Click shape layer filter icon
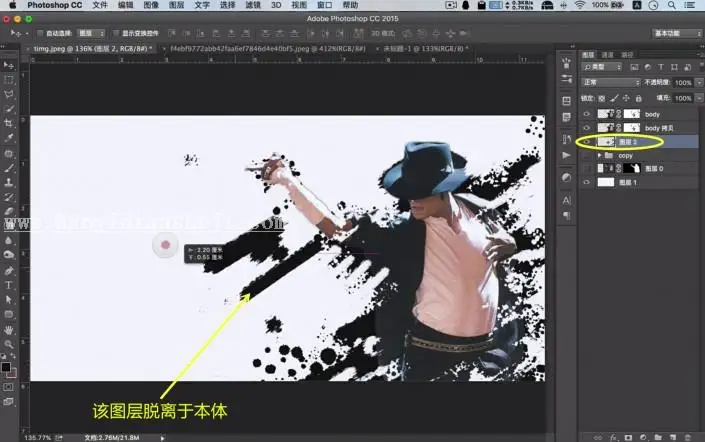The width and height of the screenshot is (705, 442). [674, 67]
